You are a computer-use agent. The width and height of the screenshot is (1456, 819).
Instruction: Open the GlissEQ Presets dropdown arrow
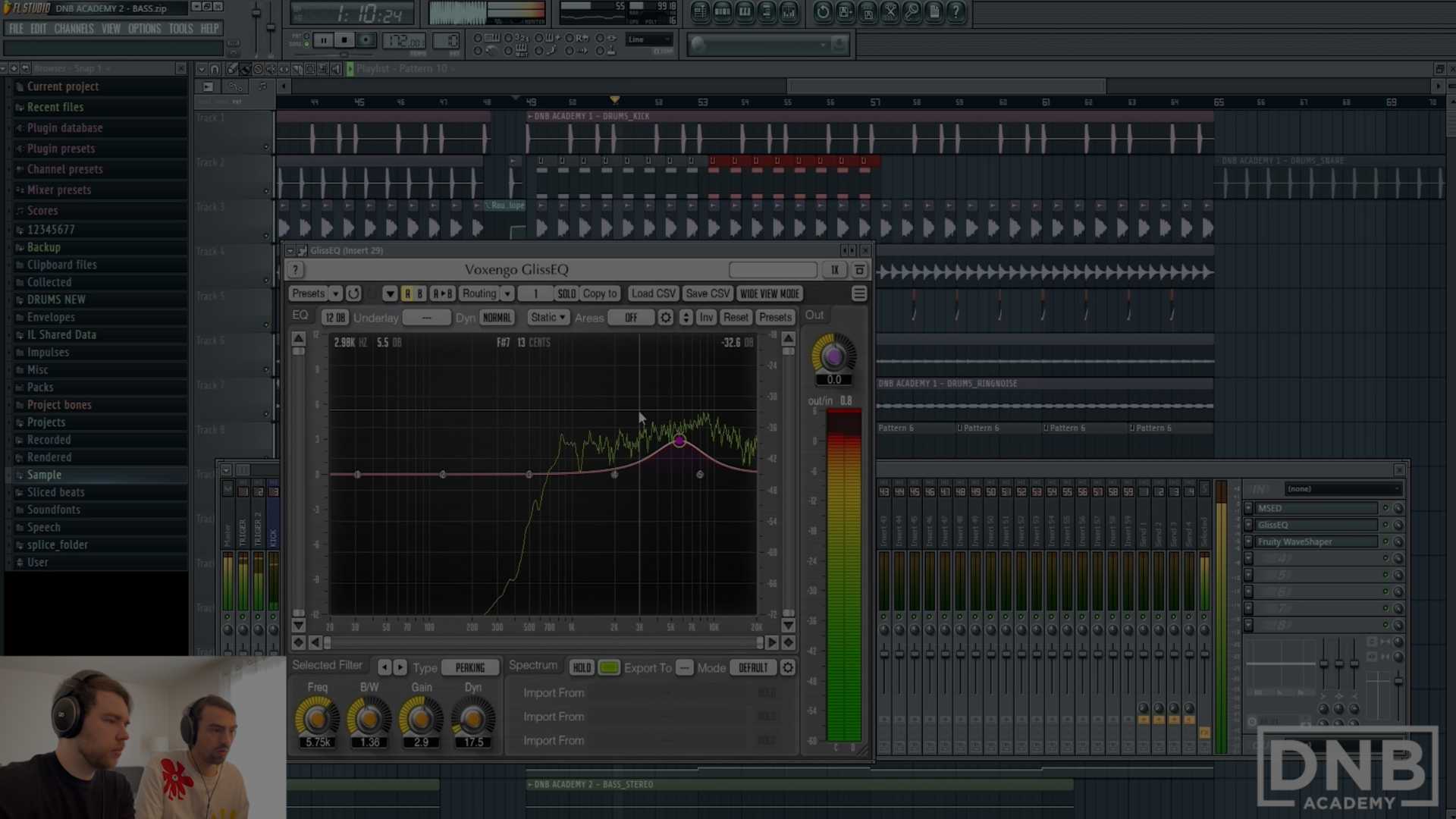point(335,293)
